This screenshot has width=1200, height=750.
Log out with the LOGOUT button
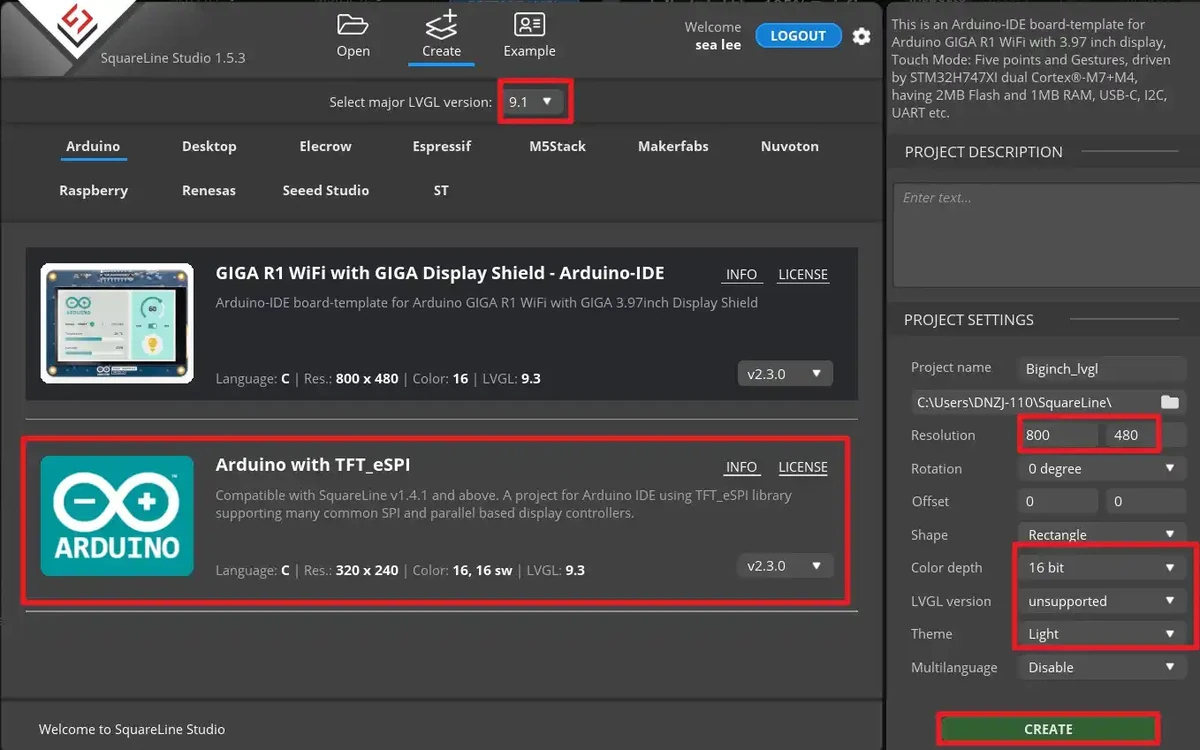(798, 35)
